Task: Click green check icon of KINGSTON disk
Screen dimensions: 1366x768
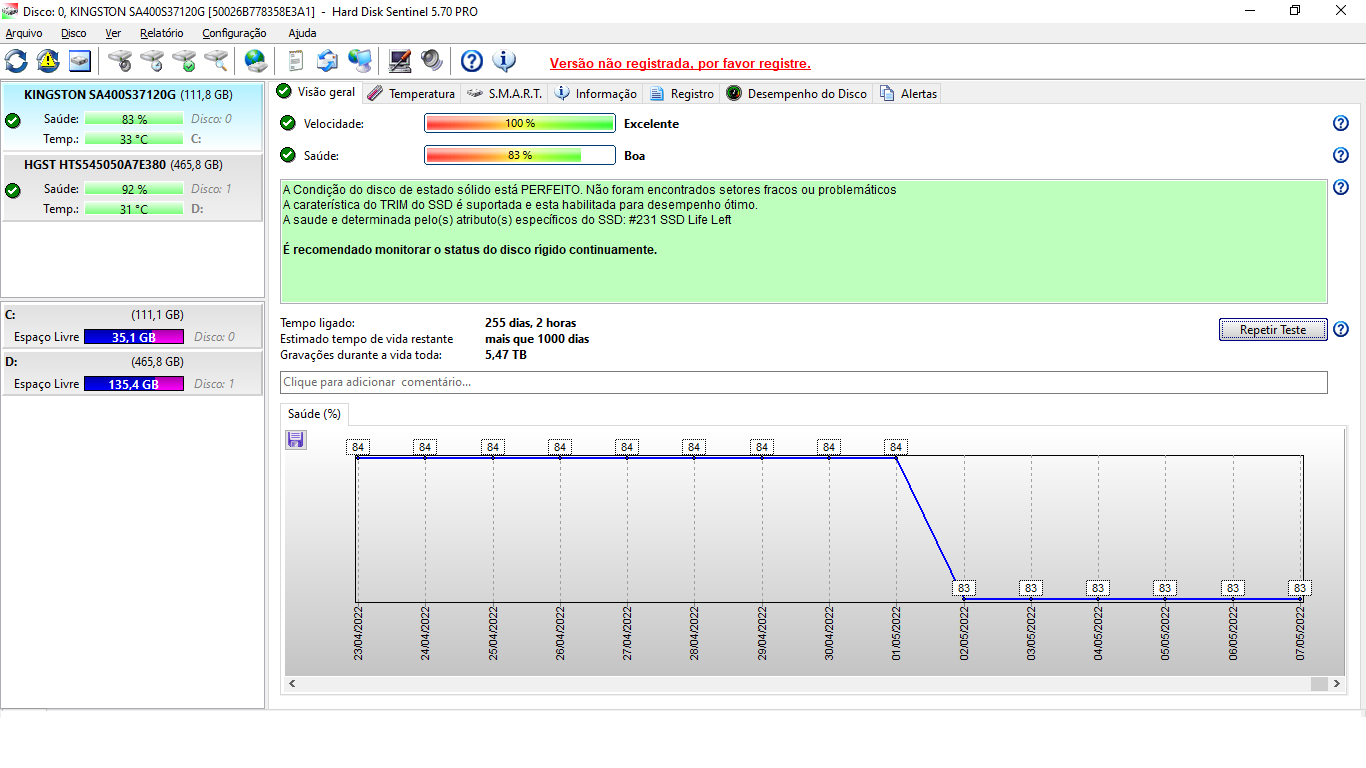Action: pos(13,121)
